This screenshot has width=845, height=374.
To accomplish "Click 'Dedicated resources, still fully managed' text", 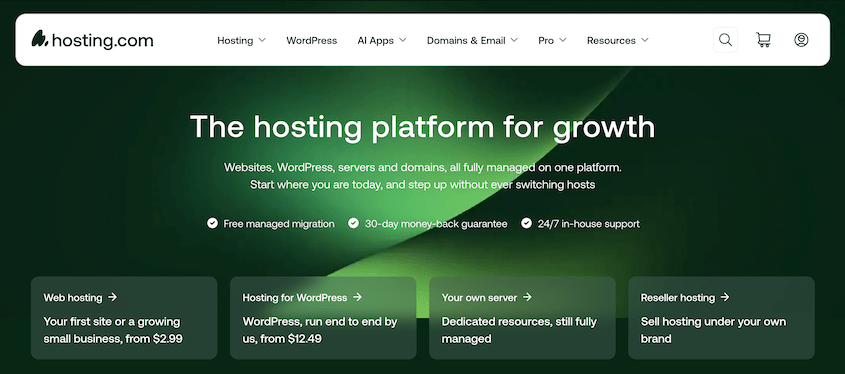I will 519,330.
